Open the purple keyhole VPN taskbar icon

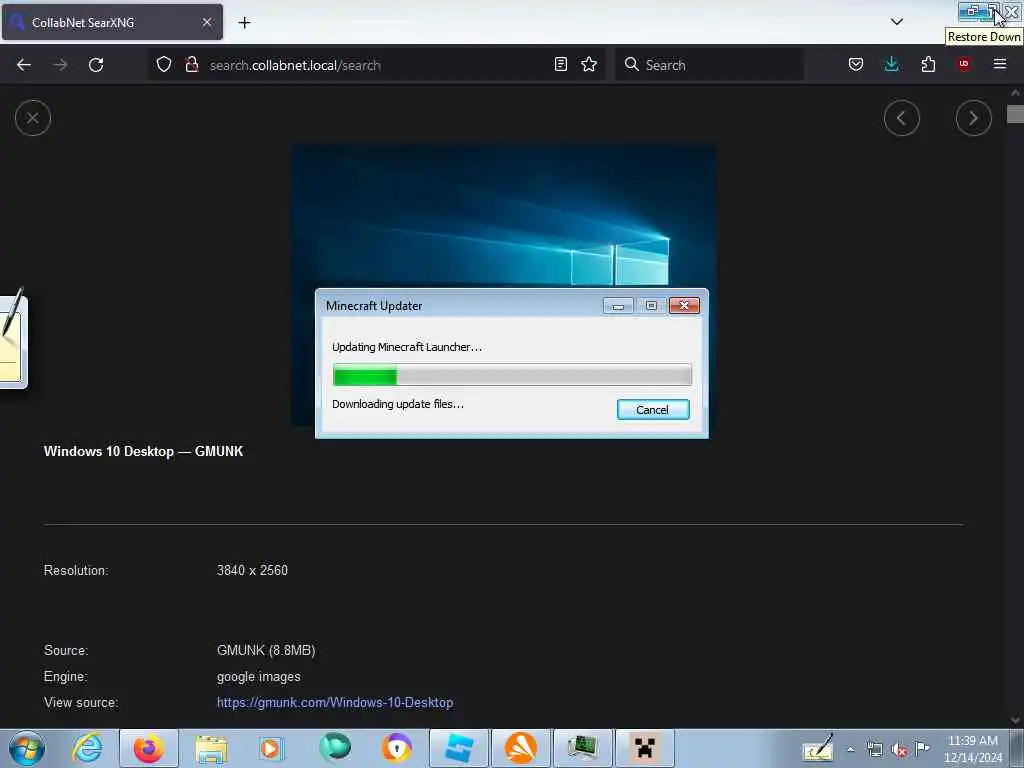396,748
